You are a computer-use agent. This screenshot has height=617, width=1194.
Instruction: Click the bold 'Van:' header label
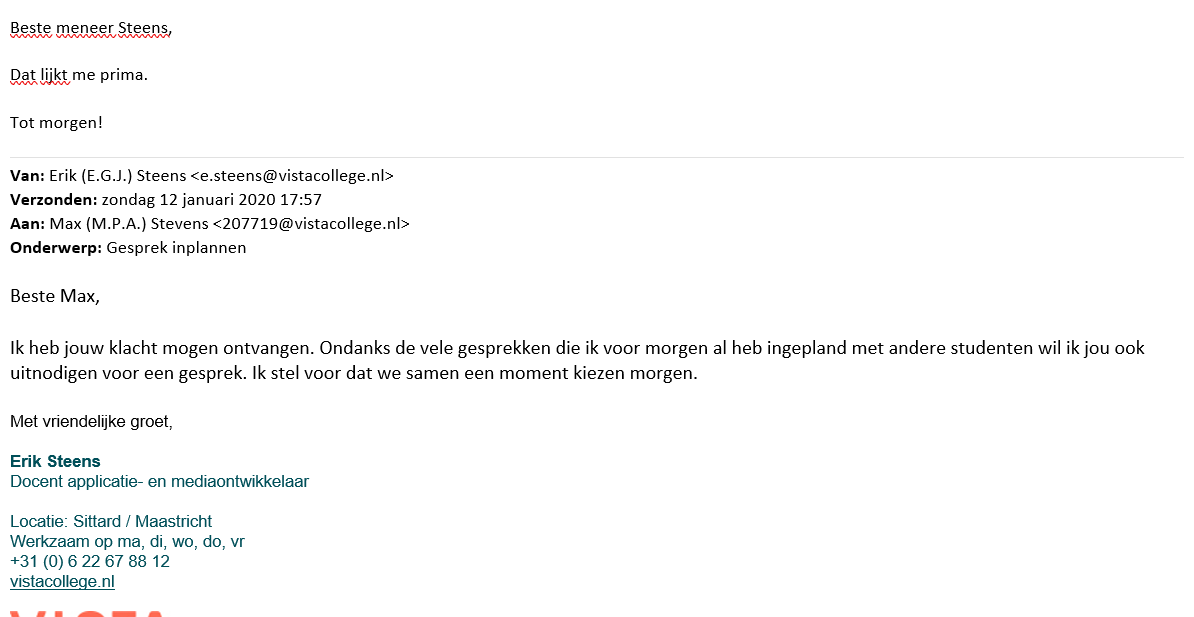click(x=27, y=176)
